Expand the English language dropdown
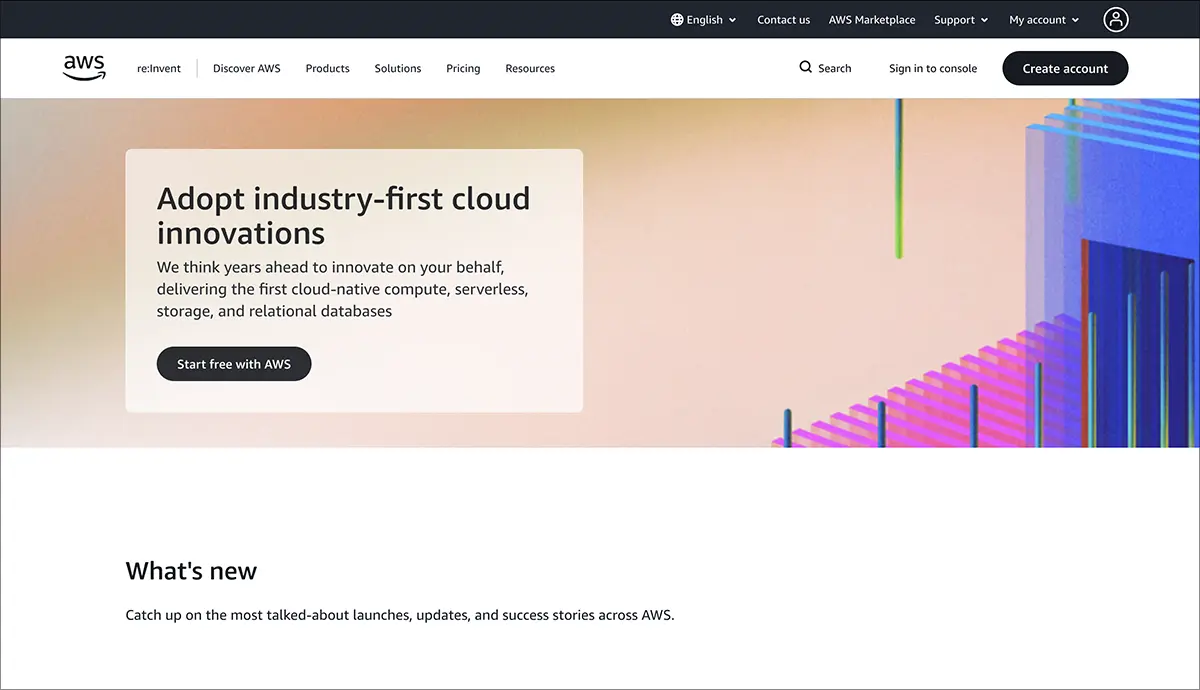Screen dimensions: 1200x690 click(x=704, y=19)
